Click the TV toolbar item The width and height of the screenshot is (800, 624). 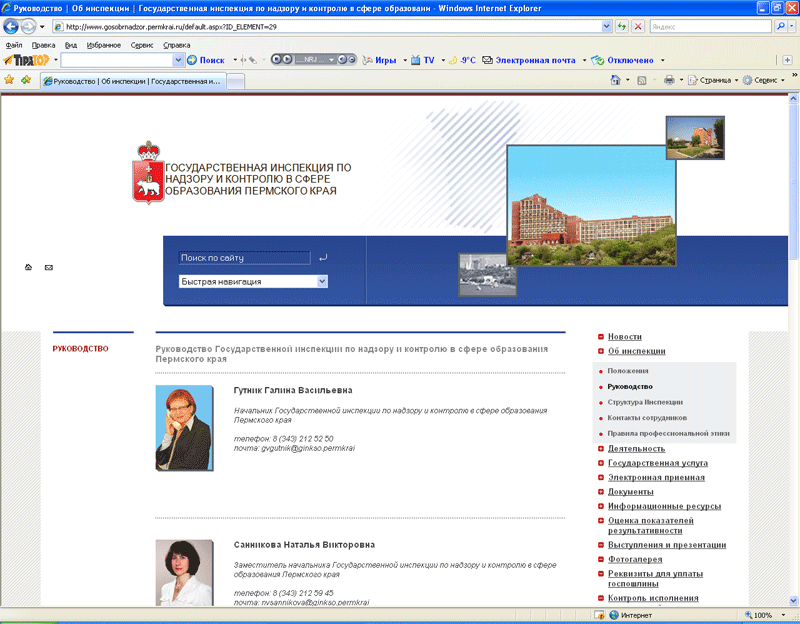tap(423, 60)
